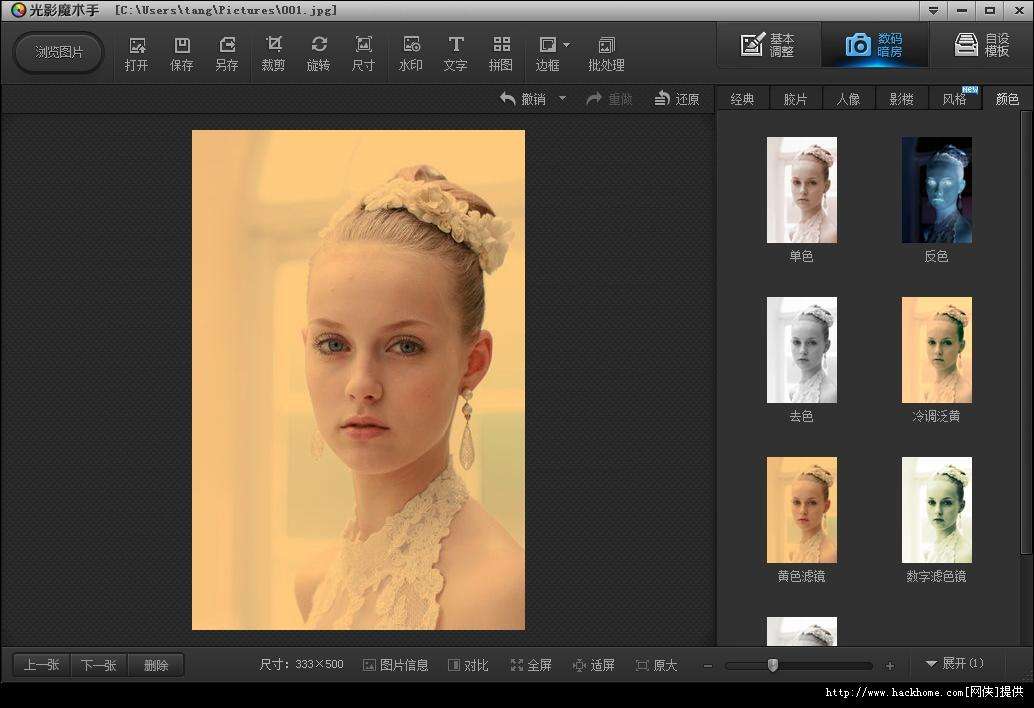Expand the 边框 (Border) dropdown arrow
1034x708 pixels.
point(567,45)
